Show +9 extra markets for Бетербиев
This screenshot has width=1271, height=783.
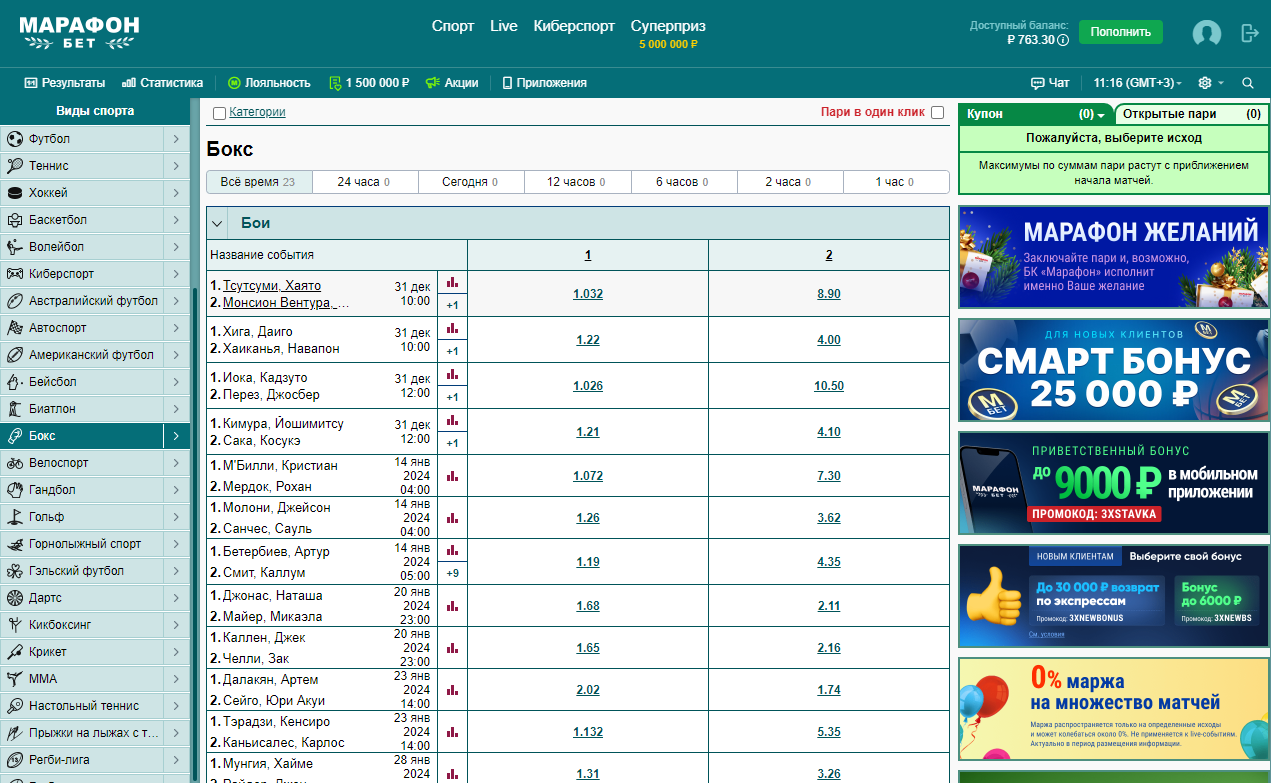tap(452, 573)
